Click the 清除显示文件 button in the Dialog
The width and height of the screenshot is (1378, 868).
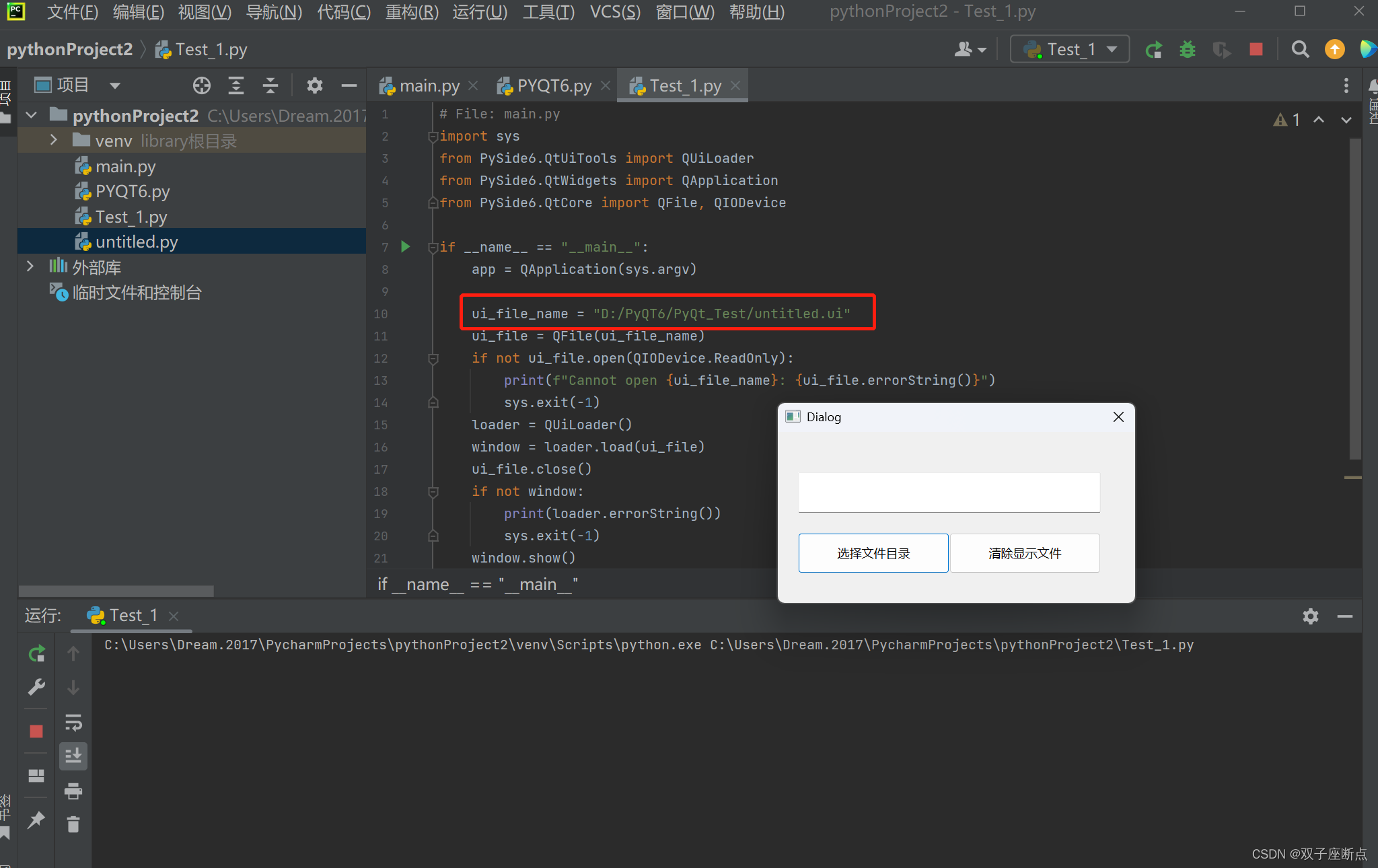1024,553
